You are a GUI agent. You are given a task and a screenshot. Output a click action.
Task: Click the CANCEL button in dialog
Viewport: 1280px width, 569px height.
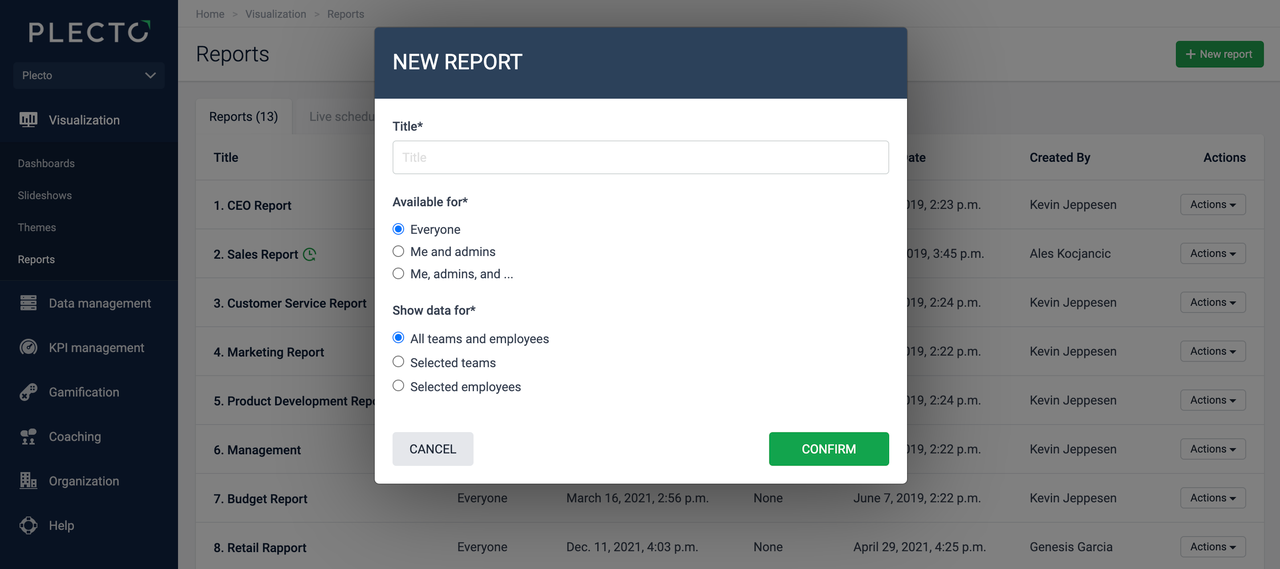[x=432, y=449]
